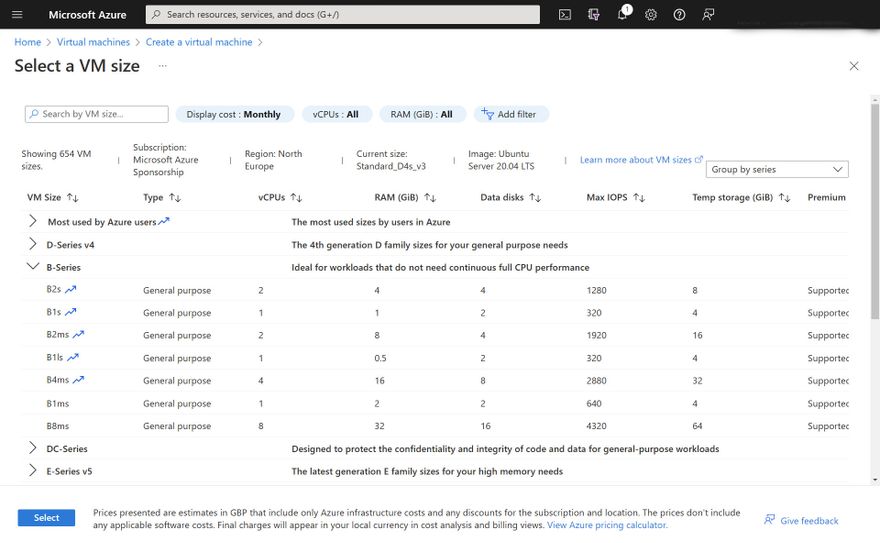The width and height of the screenshot is (880, 543).
Task: Go to Virtual machines breadcrumb
Action: click(93, 43)
